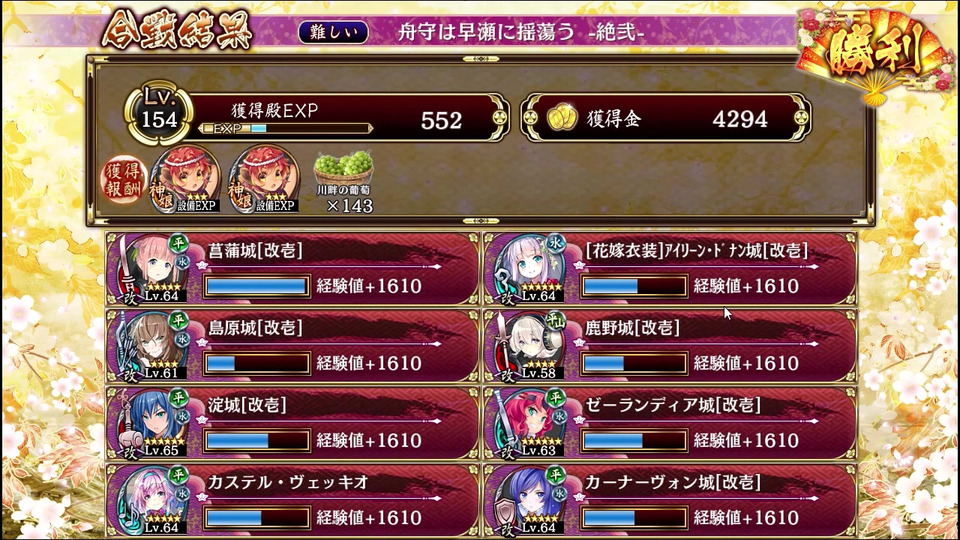Screen dimensions: 960x540
Task: Click the stage title 舟守は早瀬に揺蕩う
Action: click(x=486, y=32)
